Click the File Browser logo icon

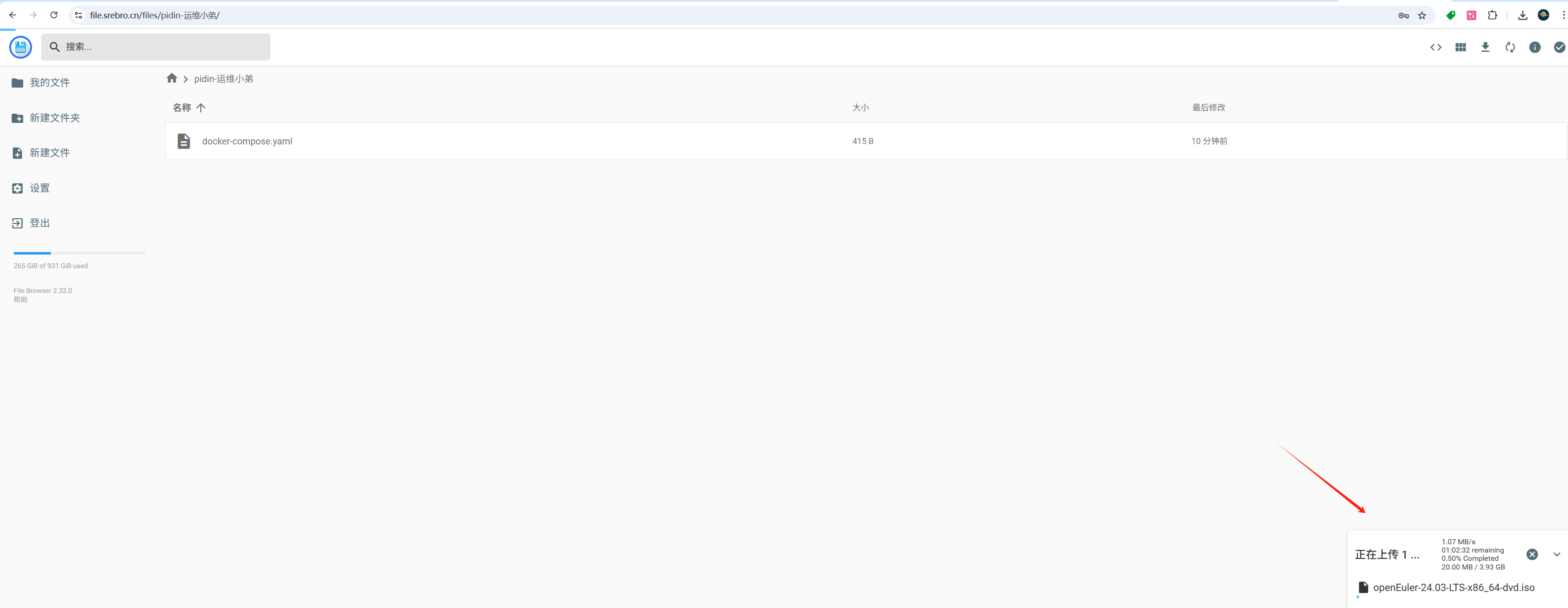[20, 47]
